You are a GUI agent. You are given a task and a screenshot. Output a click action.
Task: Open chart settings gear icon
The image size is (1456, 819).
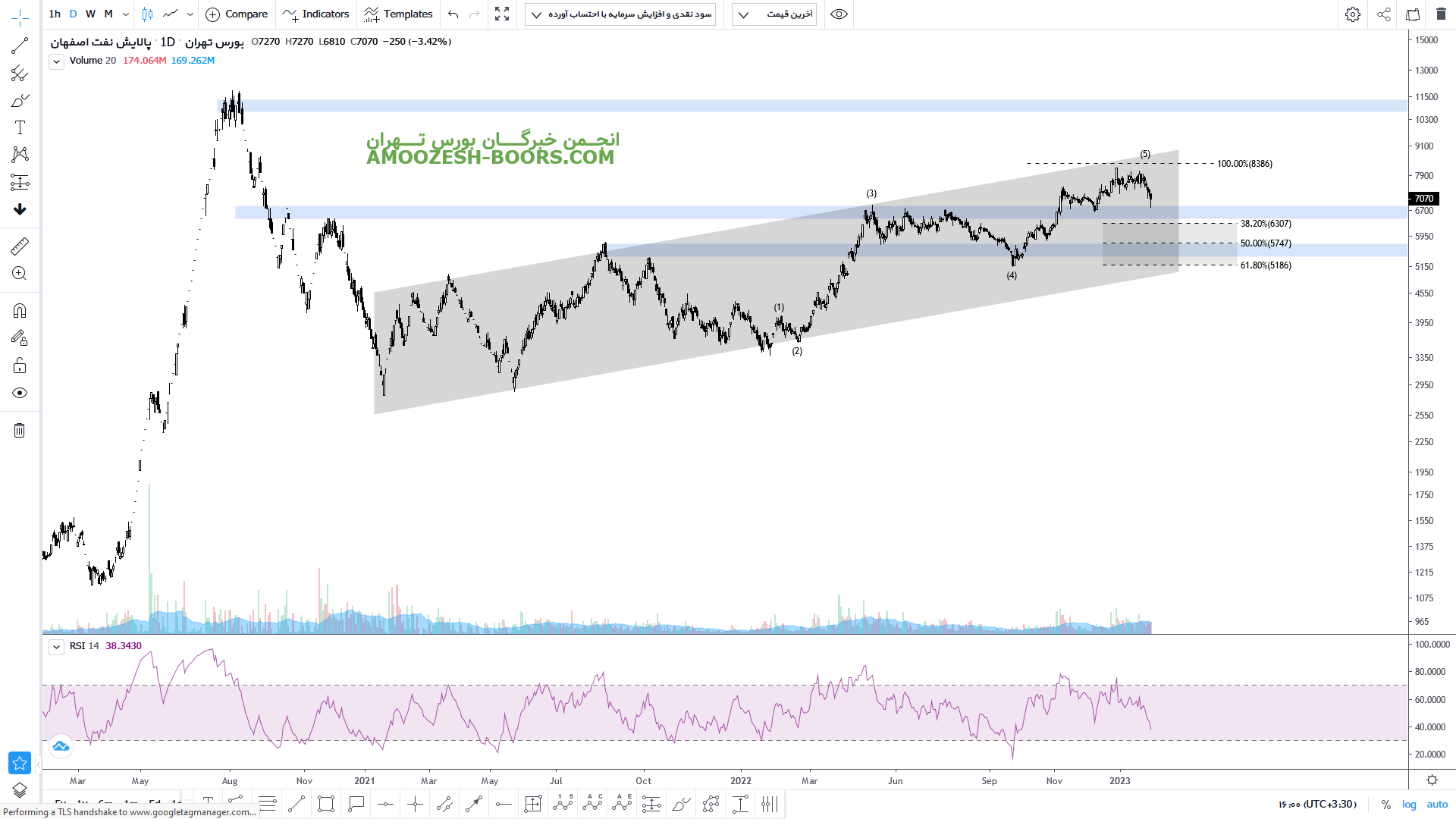click(1353, 14)
